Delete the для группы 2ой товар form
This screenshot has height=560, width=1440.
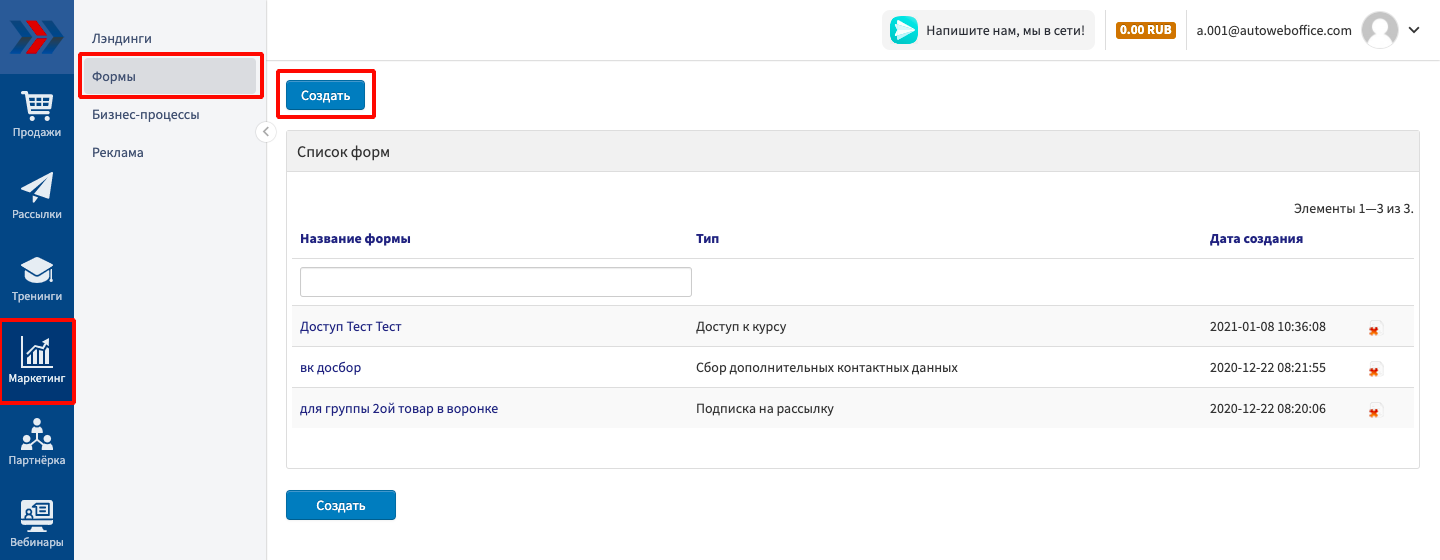pos(1374,410)
